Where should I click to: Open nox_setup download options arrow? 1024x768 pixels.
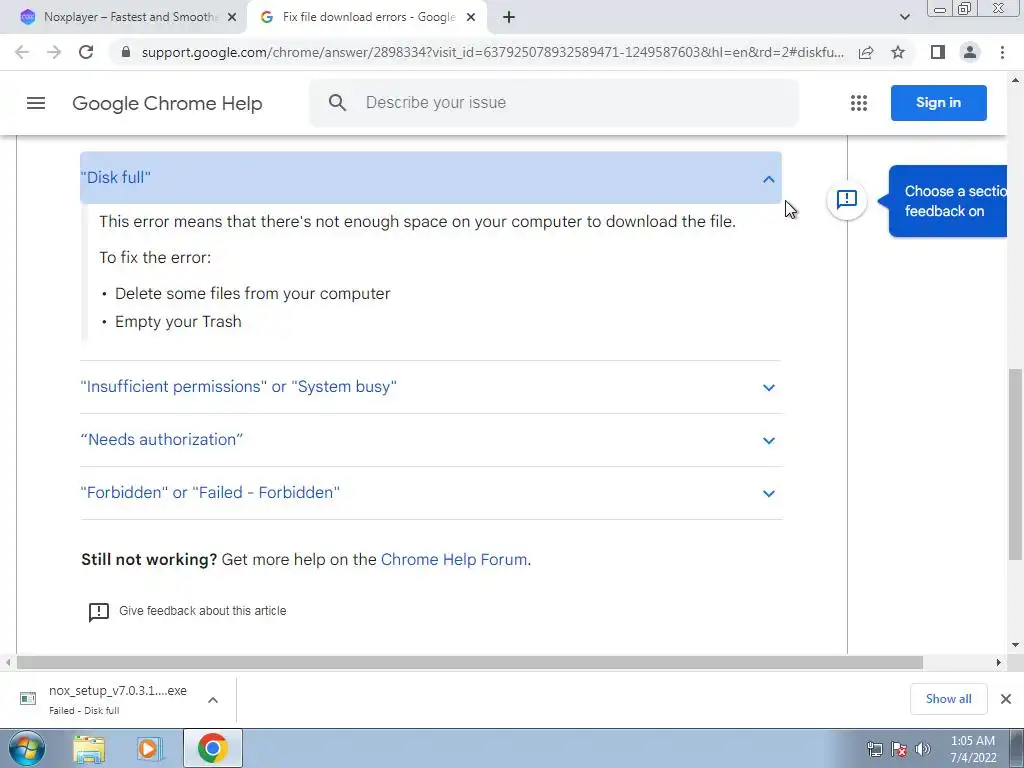[x=212, y=699]
